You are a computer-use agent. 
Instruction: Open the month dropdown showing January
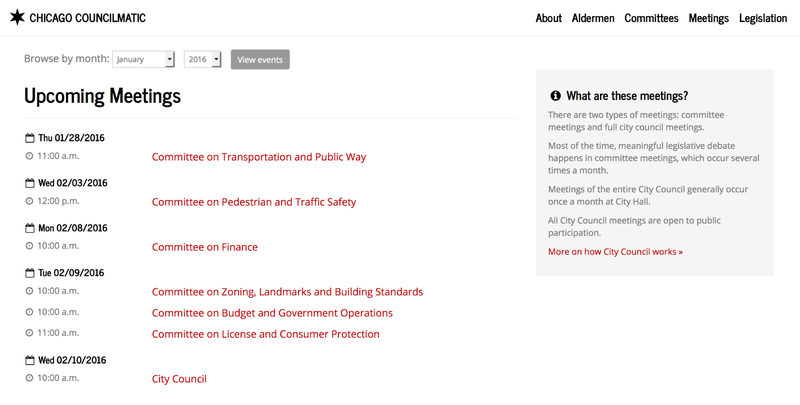pos(144,60)
